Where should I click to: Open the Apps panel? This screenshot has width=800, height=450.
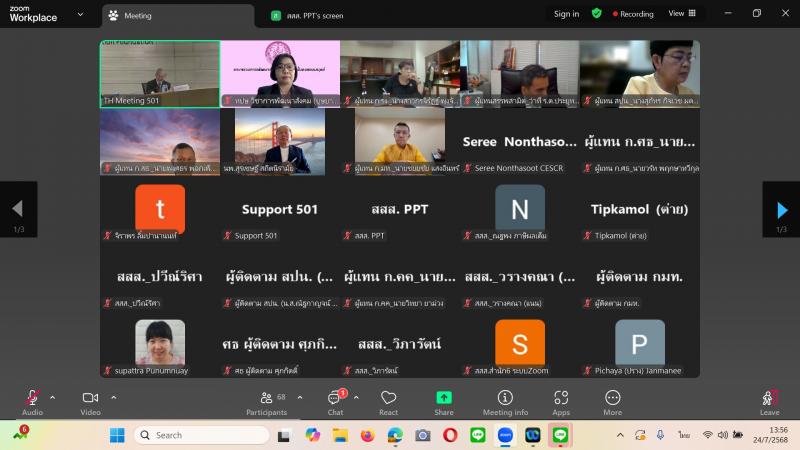click(561, 402)
